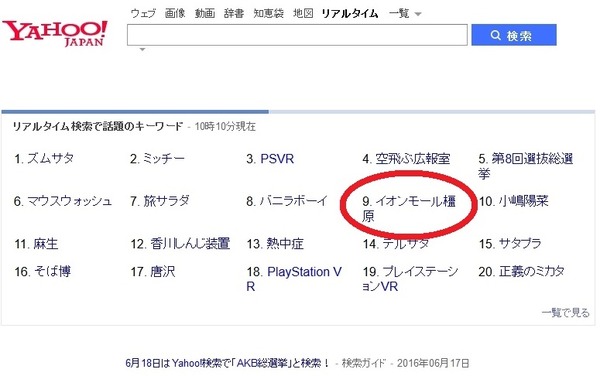Open trending keyword 香川しんじ装置
The height and width of the screenshot is (376, 600).
coord(190,244)
